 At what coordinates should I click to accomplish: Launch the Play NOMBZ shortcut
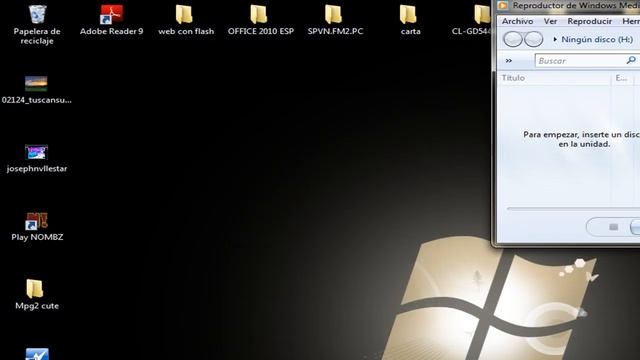[37, 227]
